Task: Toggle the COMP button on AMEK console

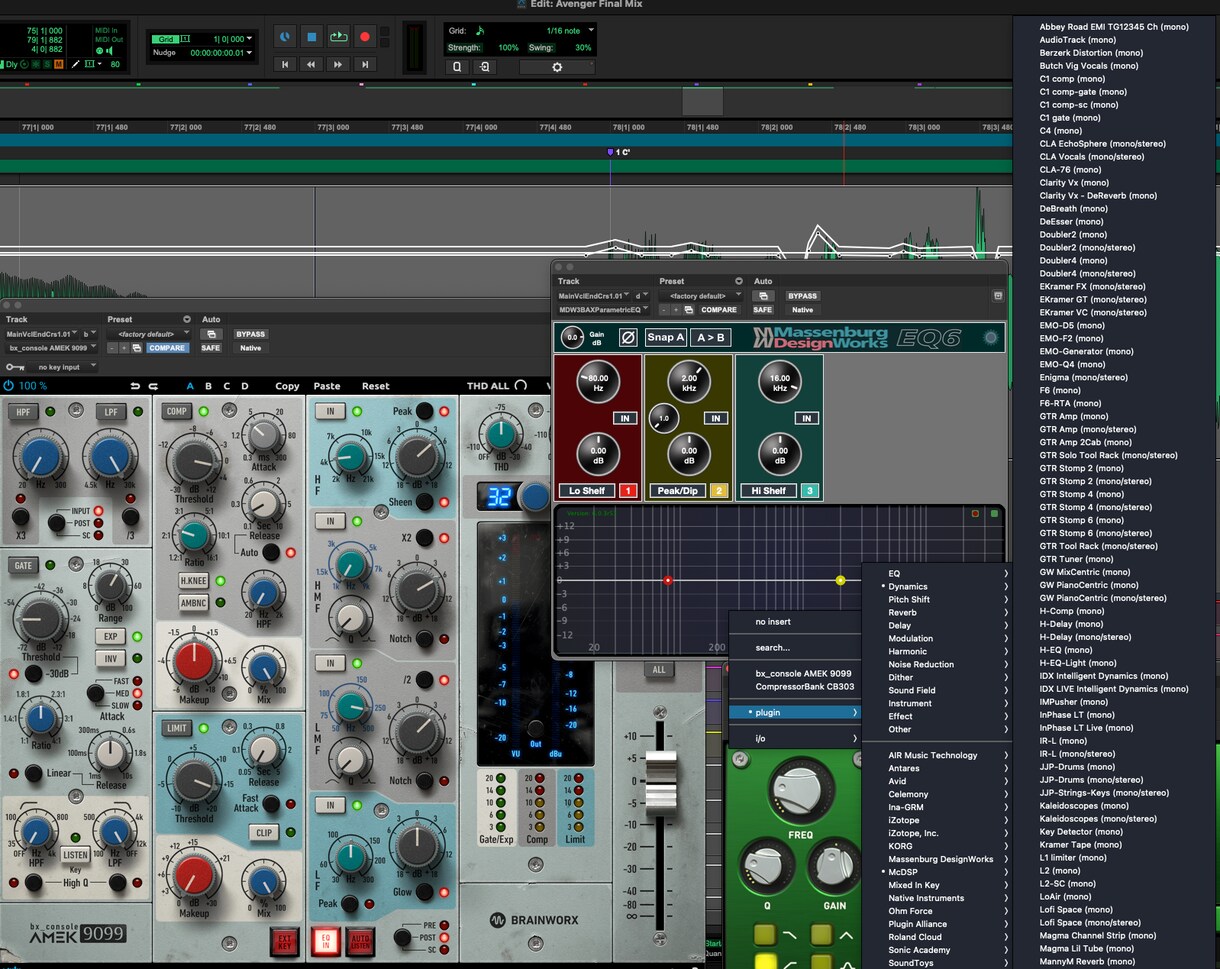Action: [x=177, y=411]
